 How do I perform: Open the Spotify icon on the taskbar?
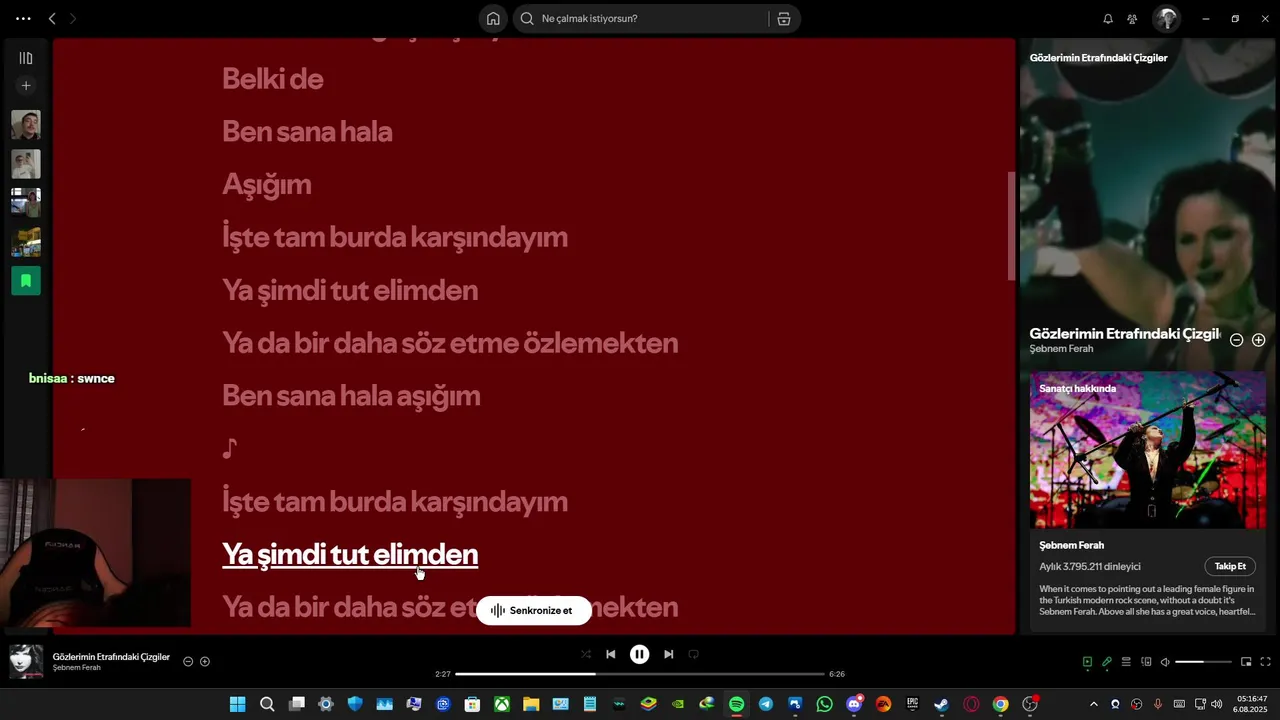pyautogui.click(x=736, y=704)
